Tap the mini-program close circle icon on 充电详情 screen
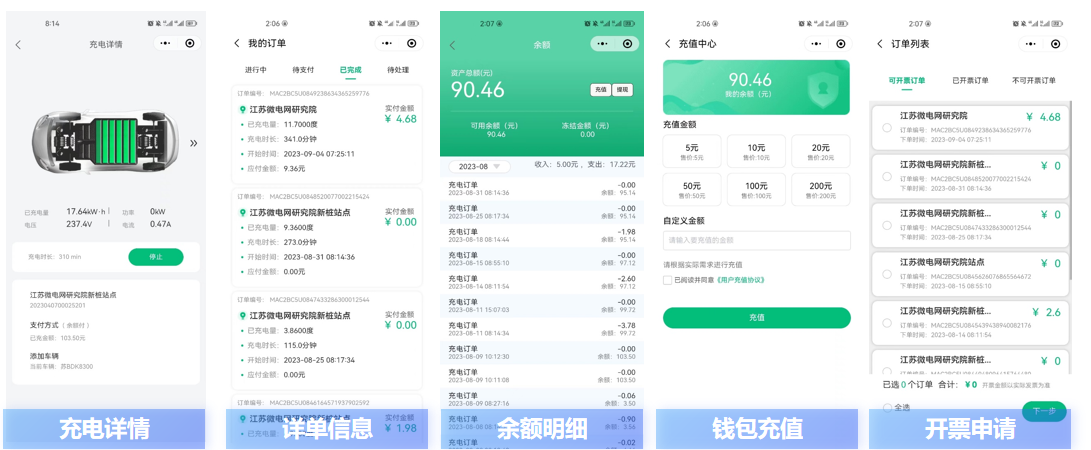 point(190,43)
